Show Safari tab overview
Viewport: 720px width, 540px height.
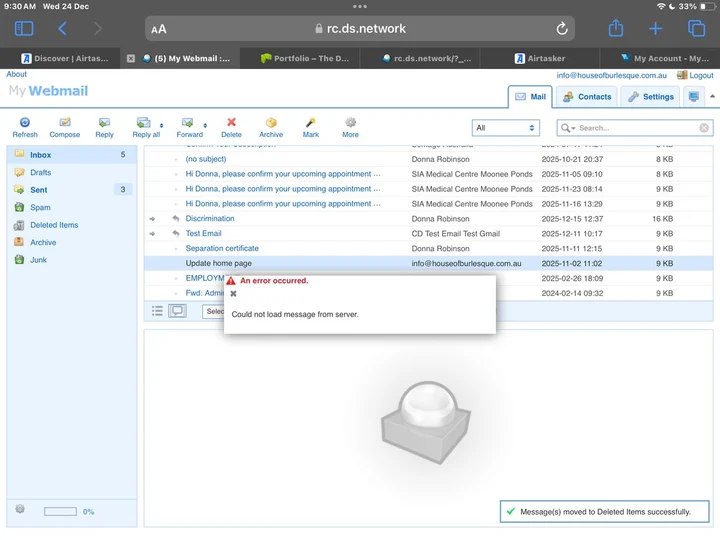pyautogui.click(x=696, y=28)
